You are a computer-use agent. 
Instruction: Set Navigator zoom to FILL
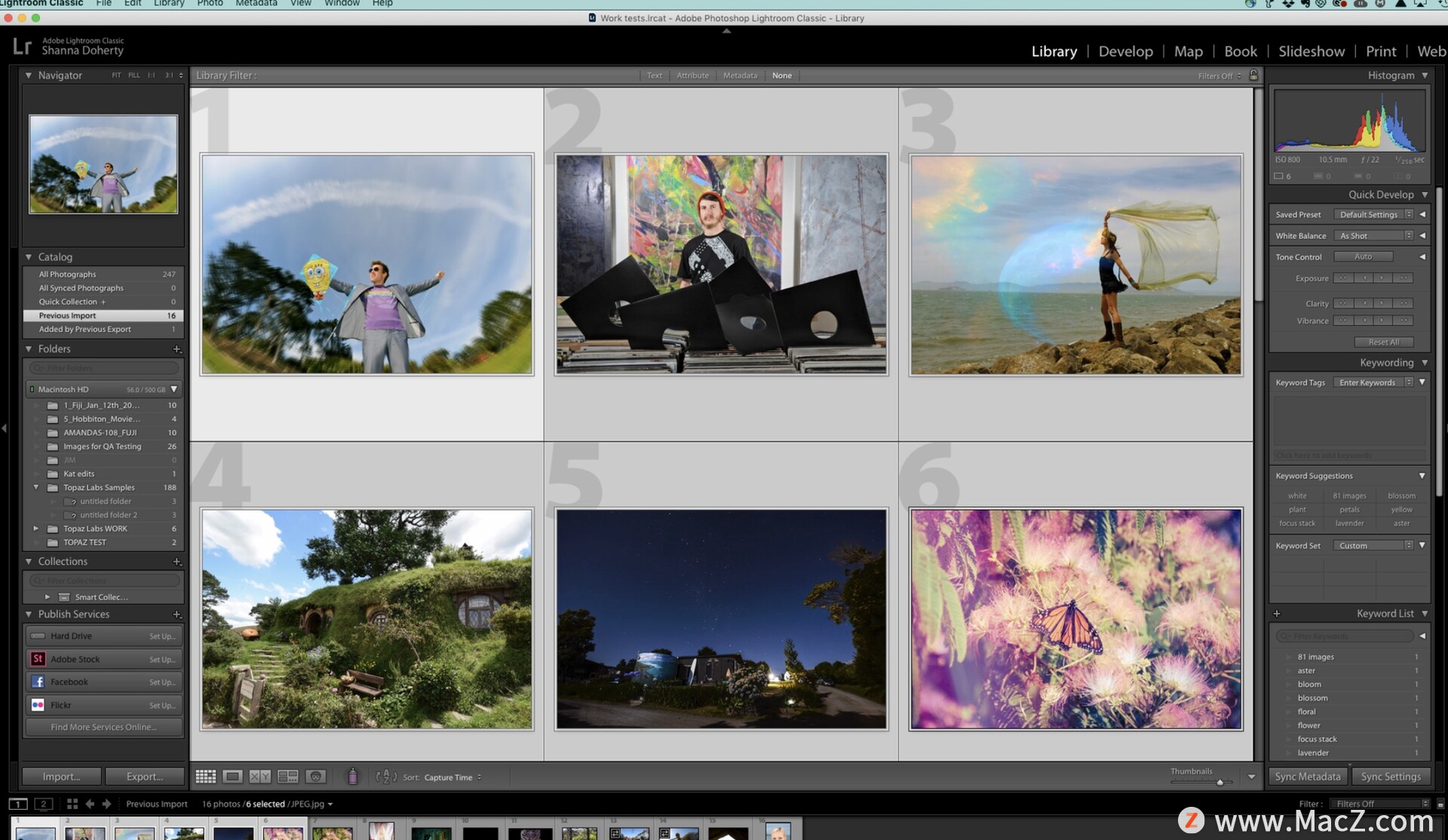(133, 75)
